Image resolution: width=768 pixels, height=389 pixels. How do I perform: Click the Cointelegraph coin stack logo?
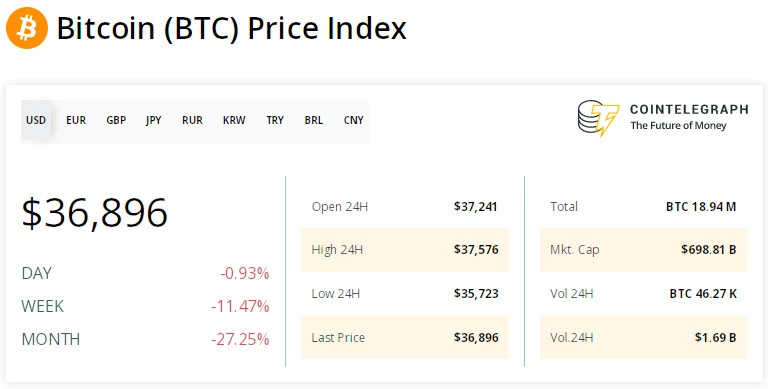(x=598, y=118)
